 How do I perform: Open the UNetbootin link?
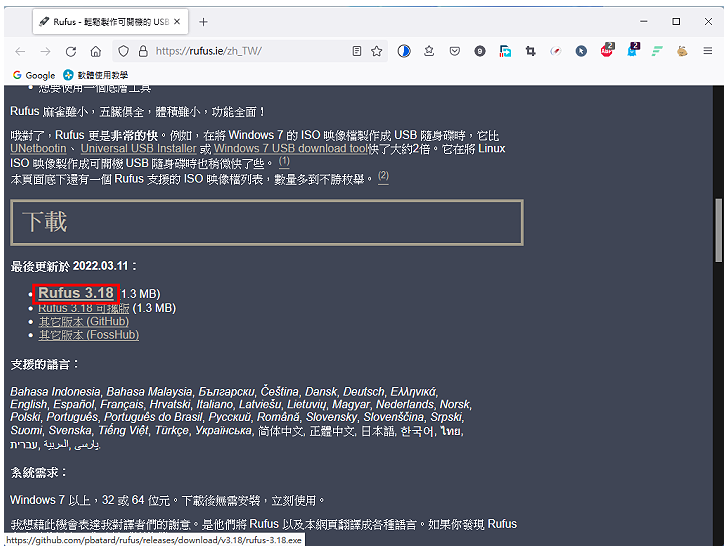coord(38,149)
